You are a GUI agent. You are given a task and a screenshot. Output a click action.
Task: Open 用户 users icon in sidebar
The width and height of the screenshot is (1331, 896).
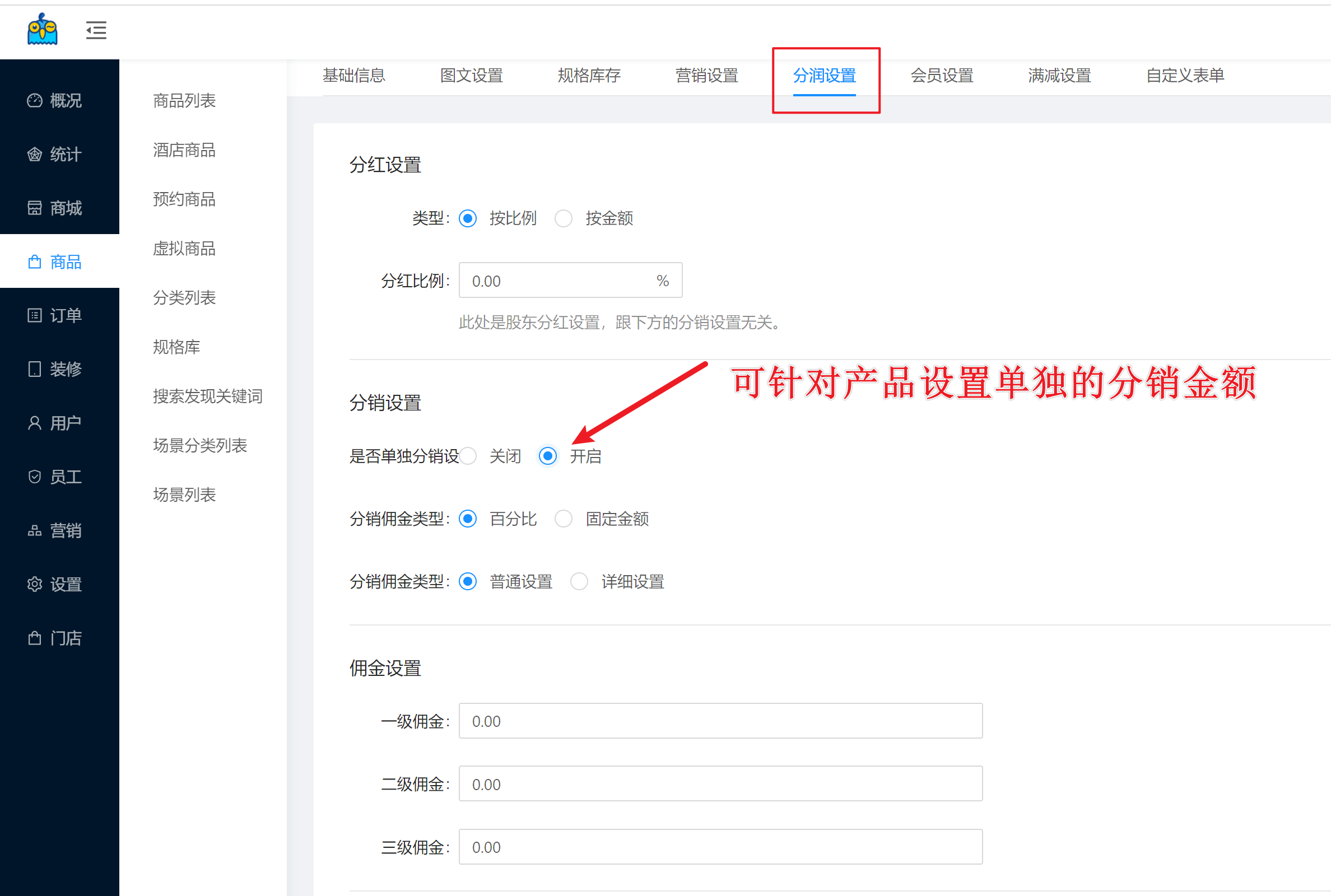tap(35, 423)
